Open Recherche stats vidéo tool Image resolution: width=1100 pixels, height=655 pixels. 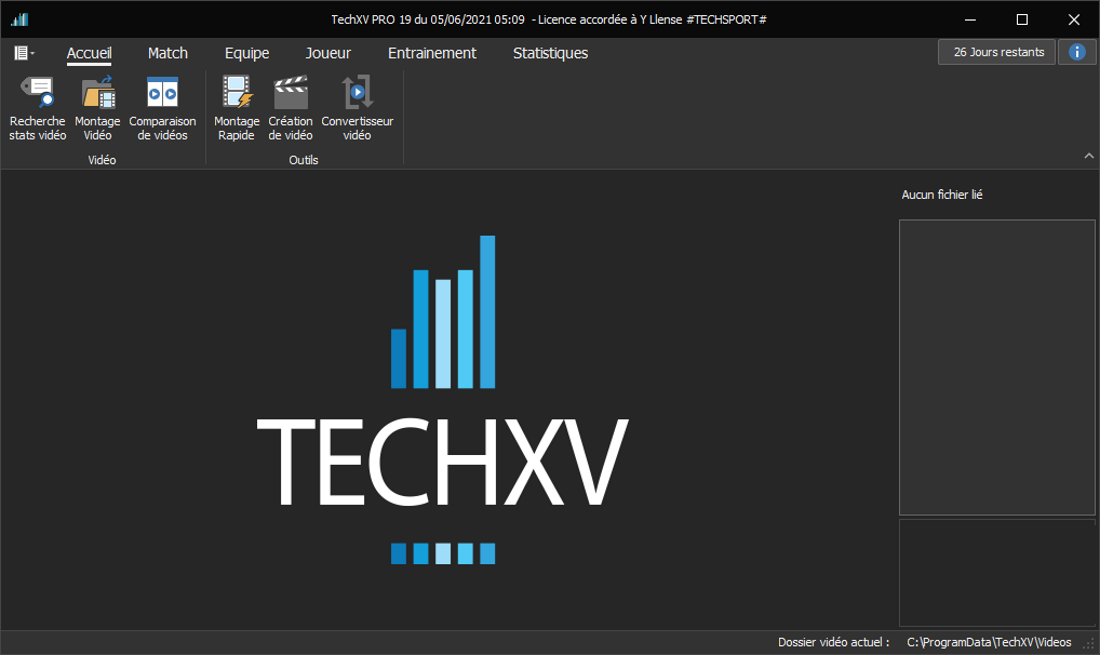coord(38,108)
